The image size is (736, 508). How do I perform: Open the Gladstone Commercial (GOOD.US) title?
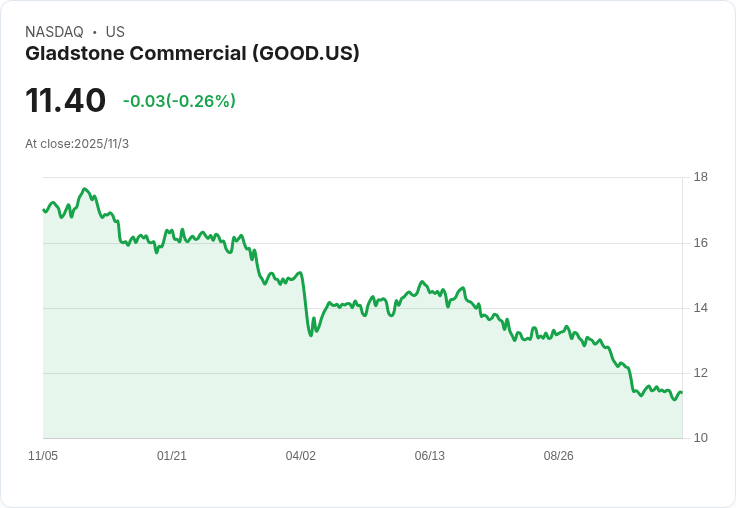pyautogui.click(x=192, y=53)
